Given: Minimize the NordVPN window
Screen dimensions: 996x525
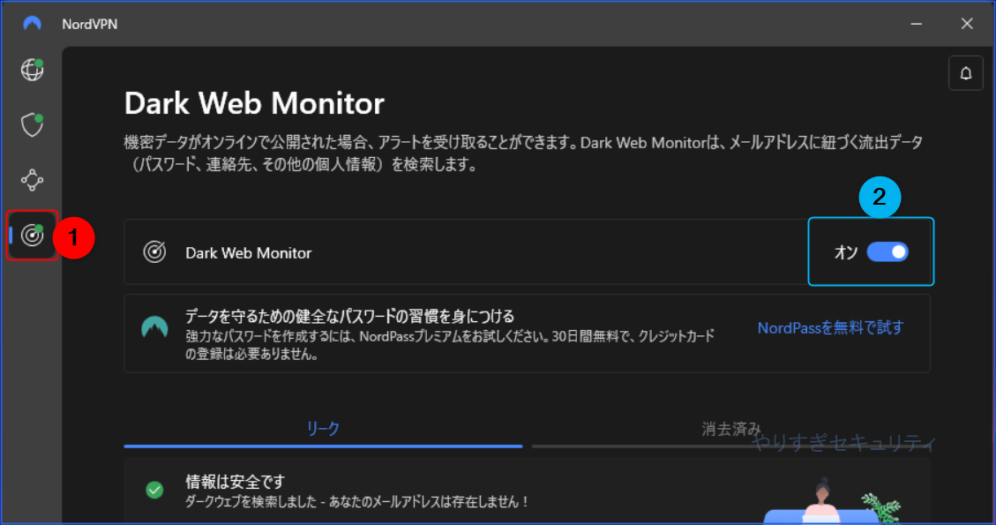Looking at the screenshot, I should coord(916,24).
